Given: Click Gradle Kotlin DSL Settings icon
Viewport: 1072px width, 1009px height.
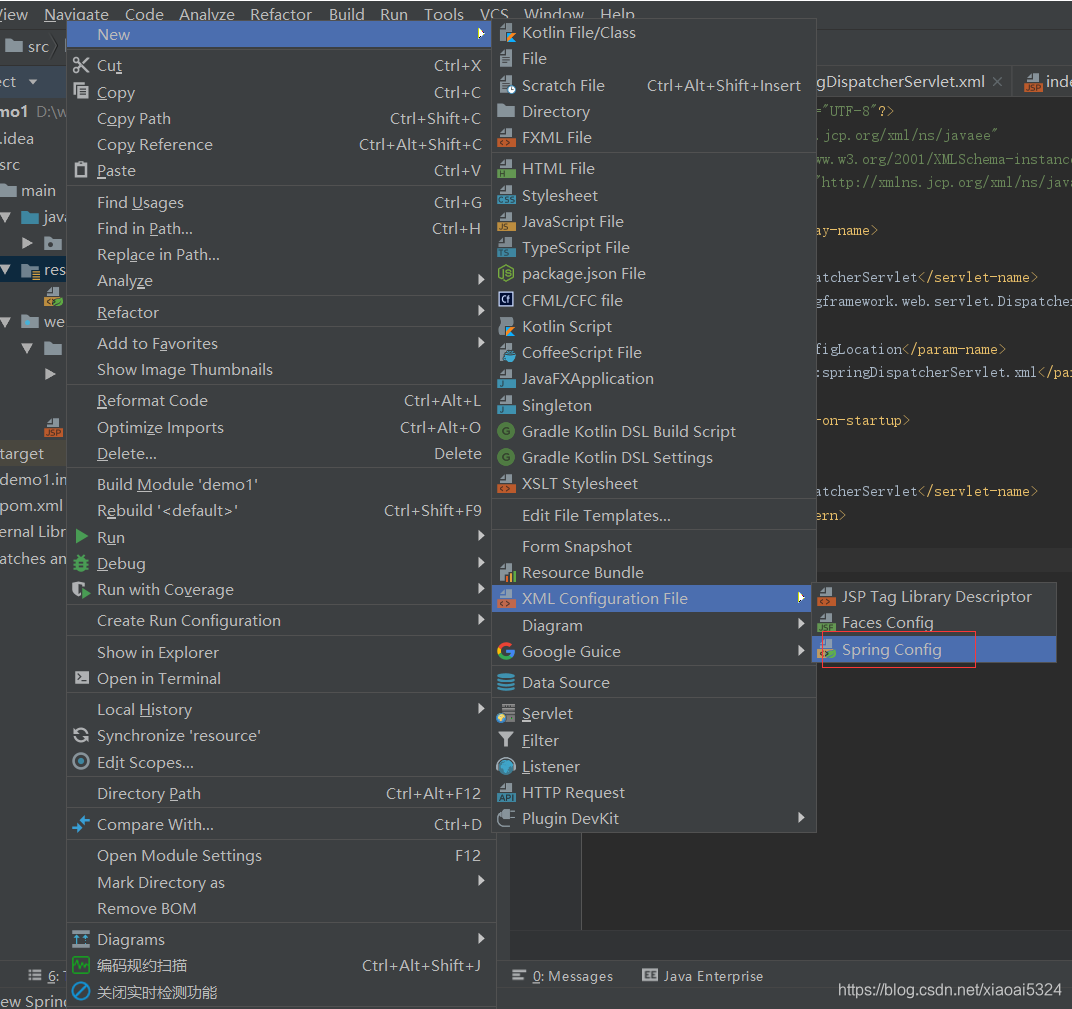Looking at the screenshot, I should 507,457.
